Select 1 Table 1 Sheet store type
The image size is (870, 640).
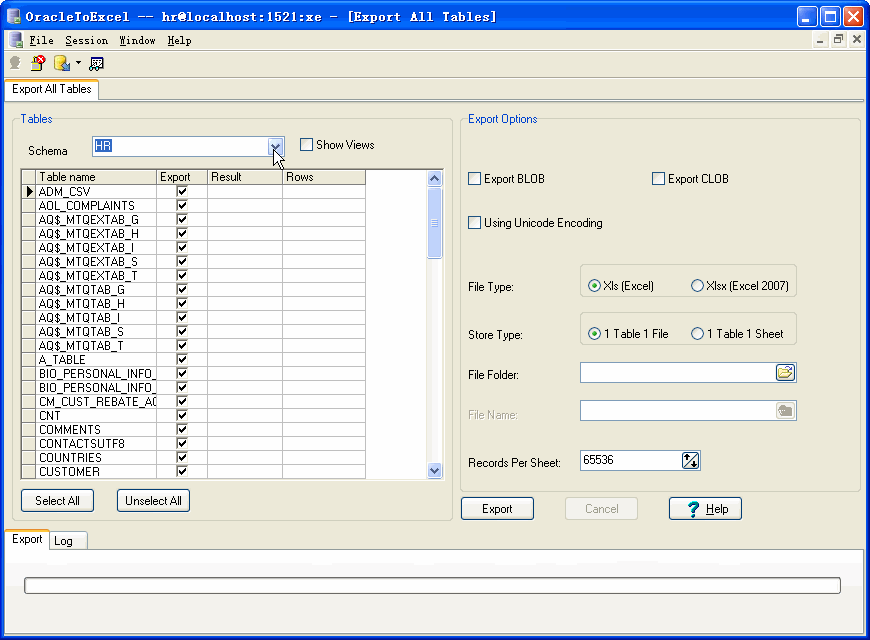[697, 334]
